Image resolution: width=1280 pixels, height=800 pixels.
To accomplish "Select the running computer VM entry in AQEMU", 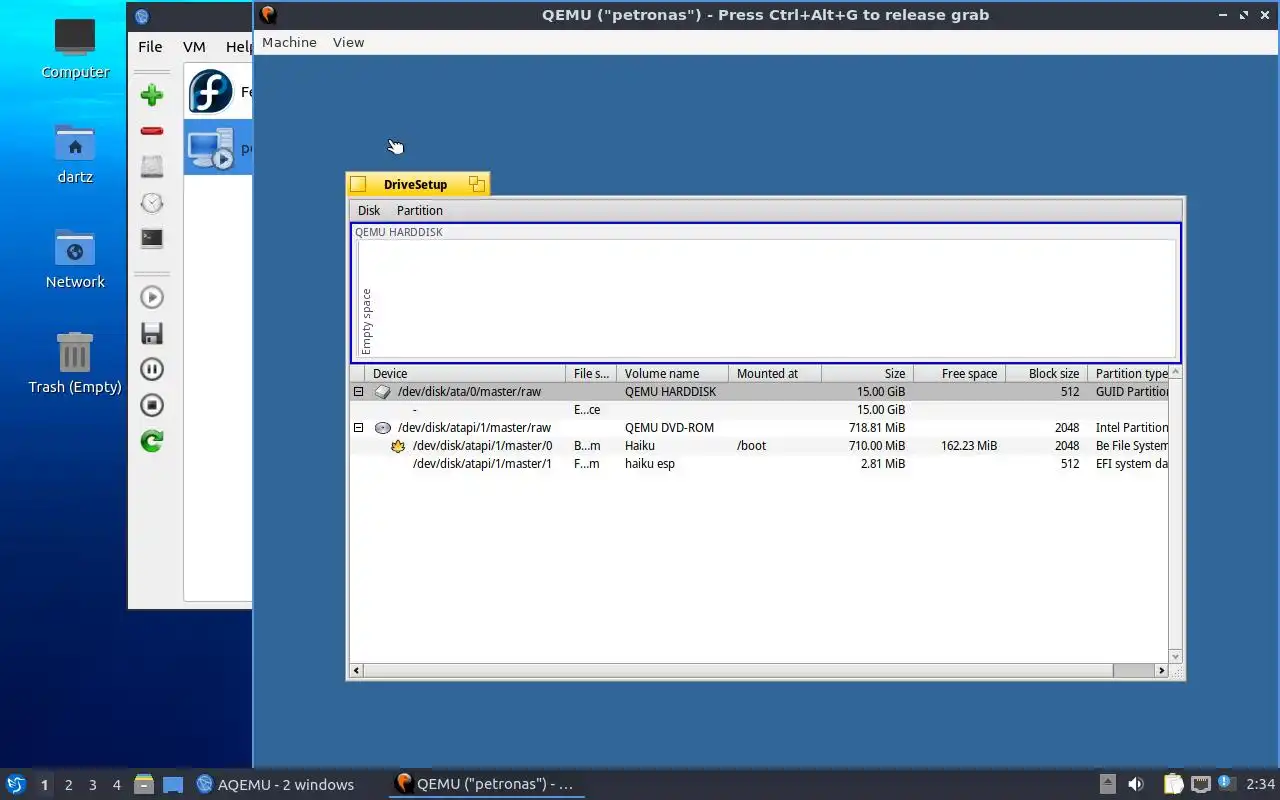I will pyautogui.click(x=218, y=149).
